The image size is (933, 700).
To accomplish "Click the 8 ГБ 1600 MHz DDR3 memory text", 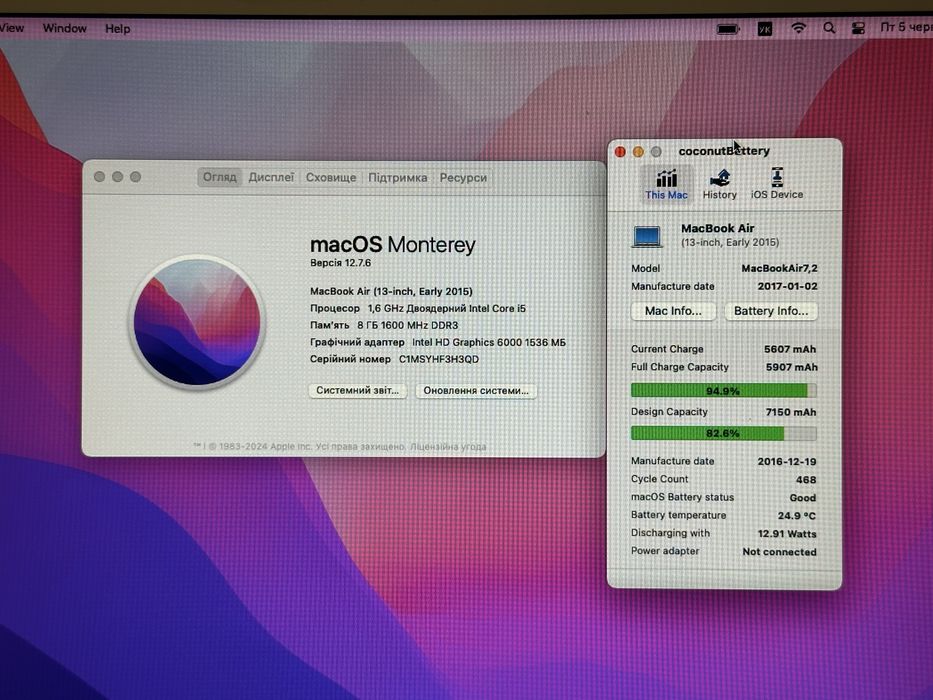I will pyautogui.click(x=408, y=325).
